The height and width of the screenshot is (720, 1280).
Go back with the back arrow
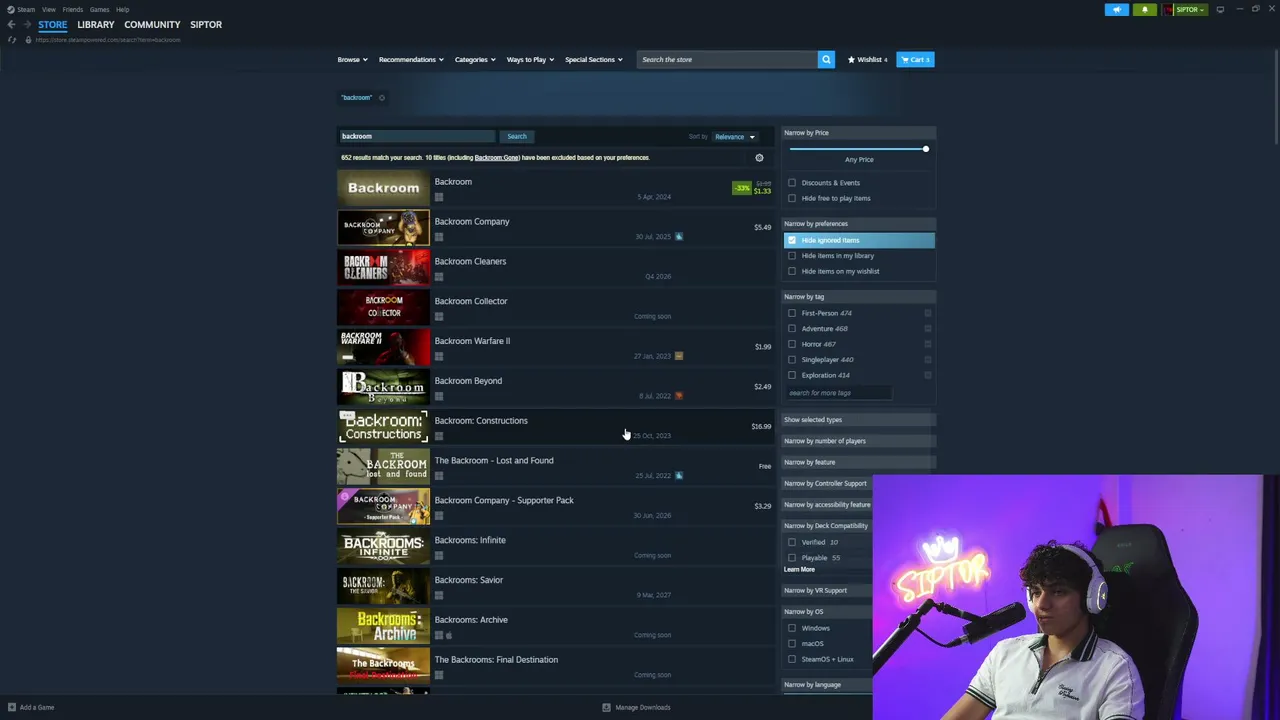(11, 24)
